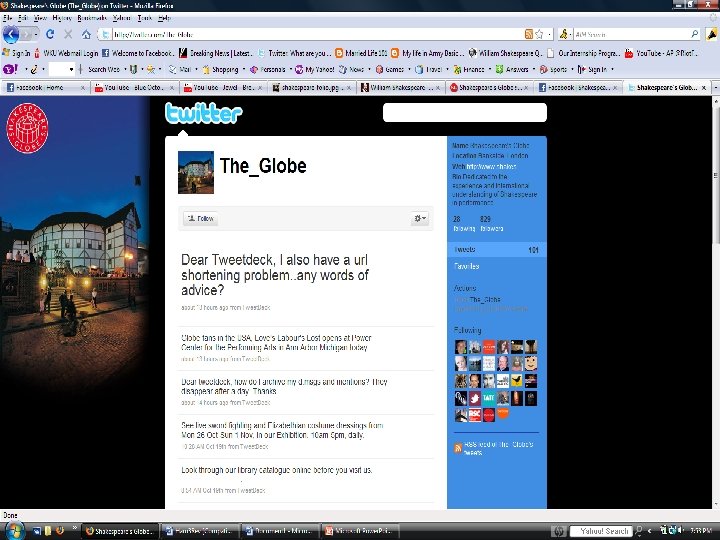This screenshot has width=720, height=540.
Task: Open the View menu
Action: tap(40, 18)
